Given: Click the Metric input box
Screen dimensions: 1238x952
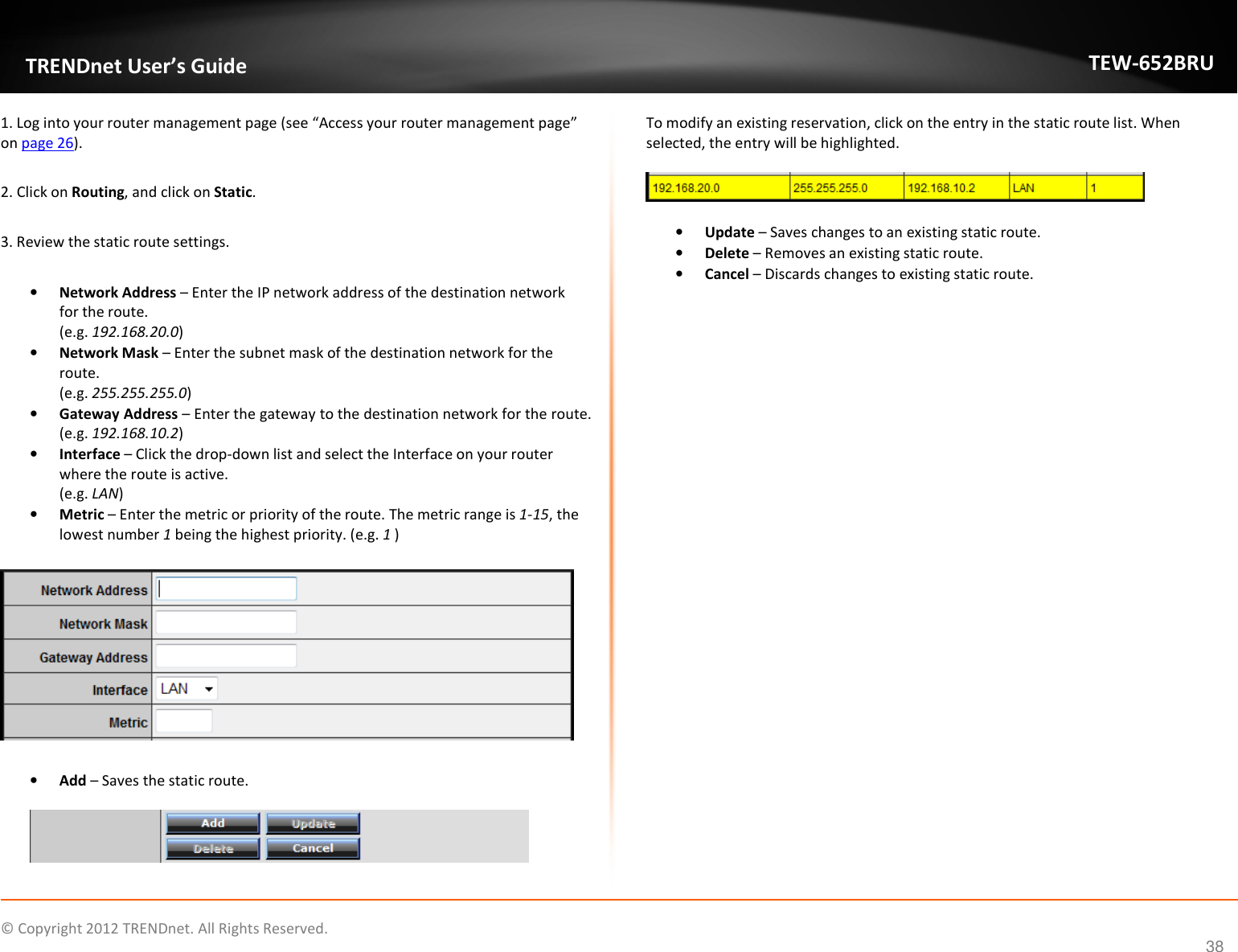Looking at the screenshot, I should pyautogui.click(x=184, y=721).
